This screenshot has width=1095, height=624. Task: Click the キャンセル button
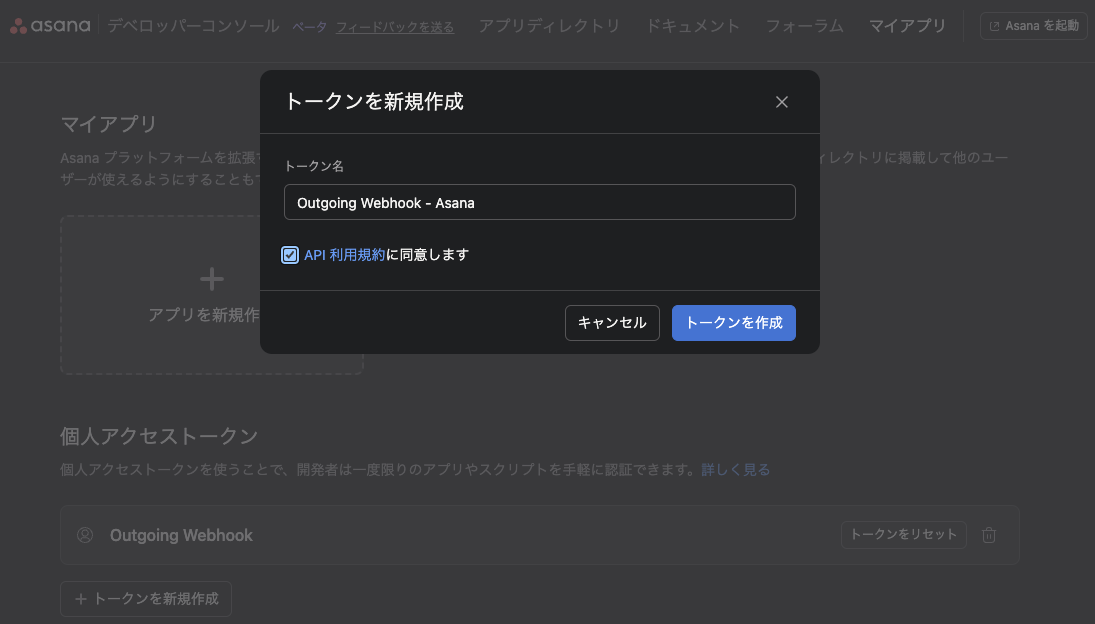point(612,322)
